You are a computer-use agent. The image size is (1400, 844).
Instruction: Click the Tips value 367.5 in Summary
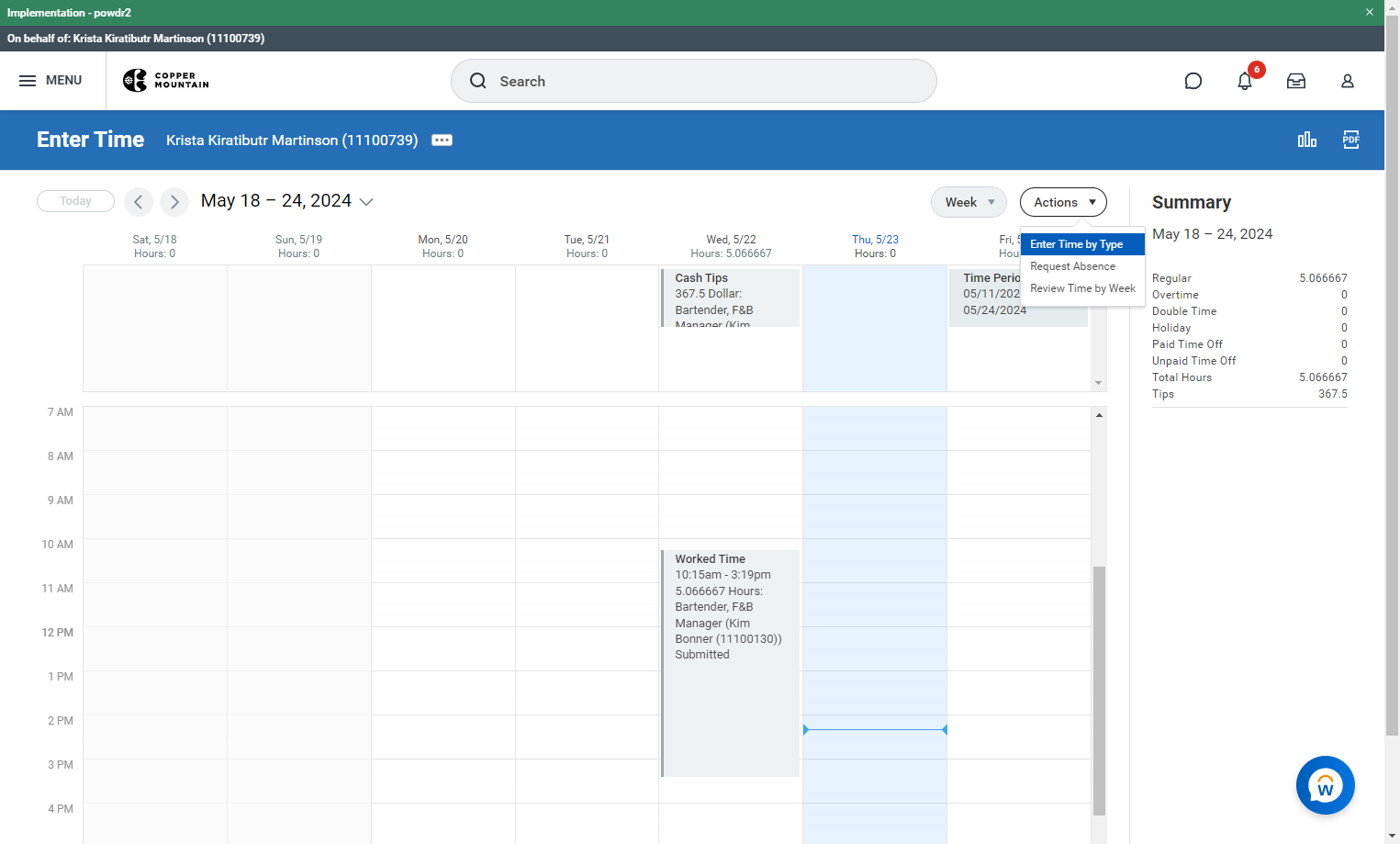1333,394
